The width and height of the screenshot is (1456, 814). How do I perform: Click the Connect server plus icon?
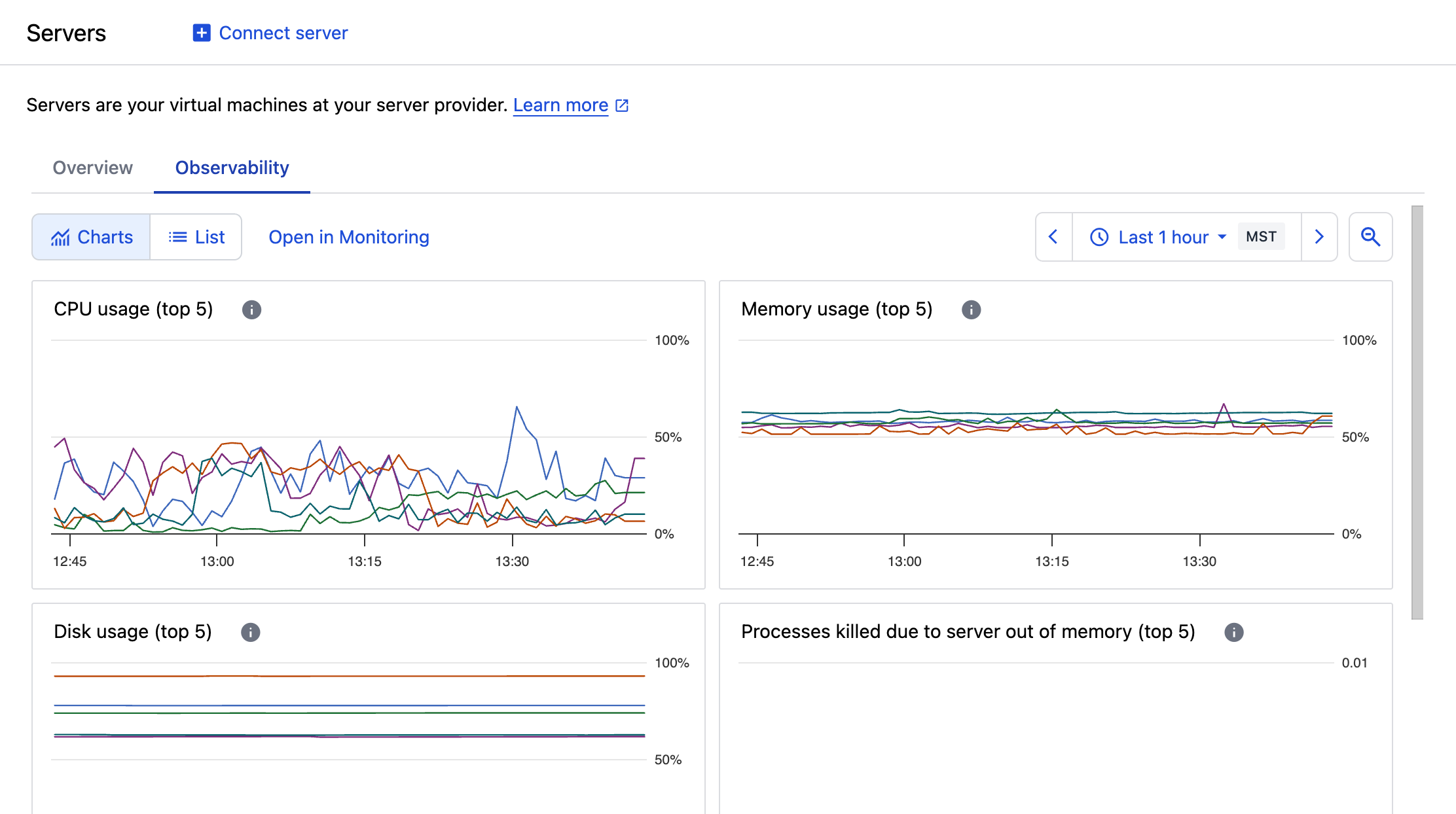[x=202, y=33]
